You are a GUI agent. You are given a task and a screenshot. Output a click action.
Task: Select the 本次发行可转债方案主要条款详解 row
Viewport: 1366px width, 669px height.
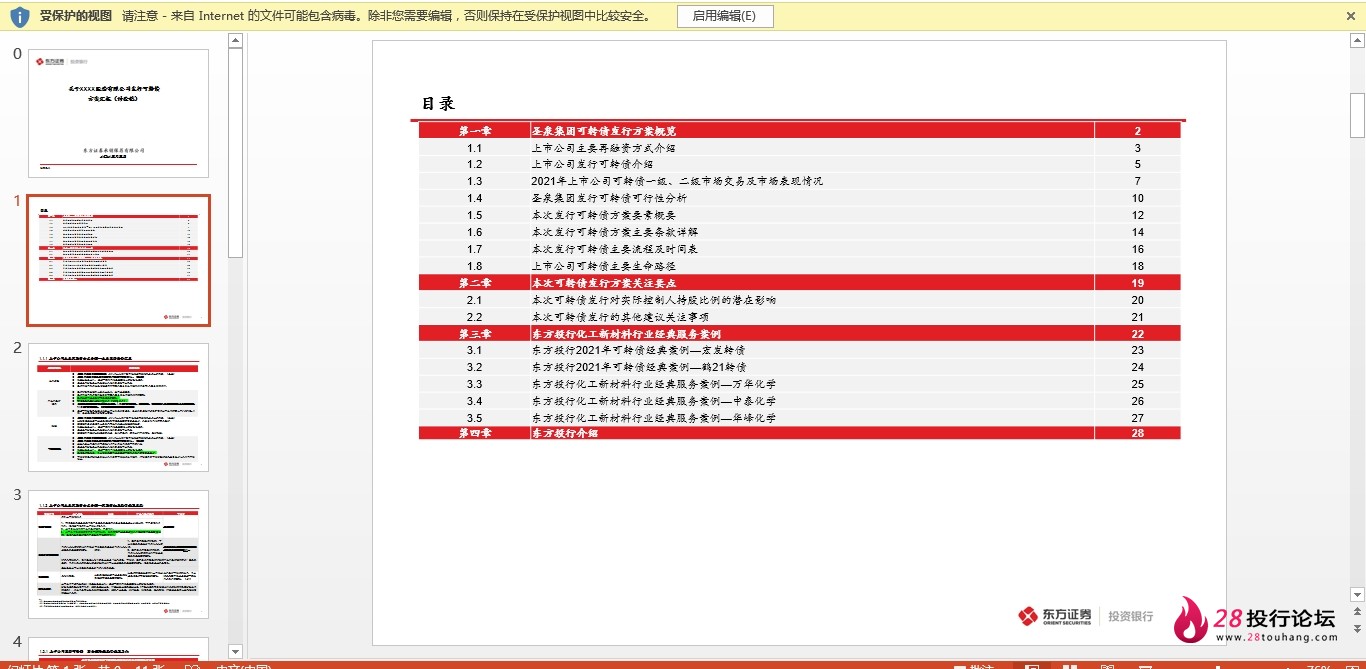point(800,232)
